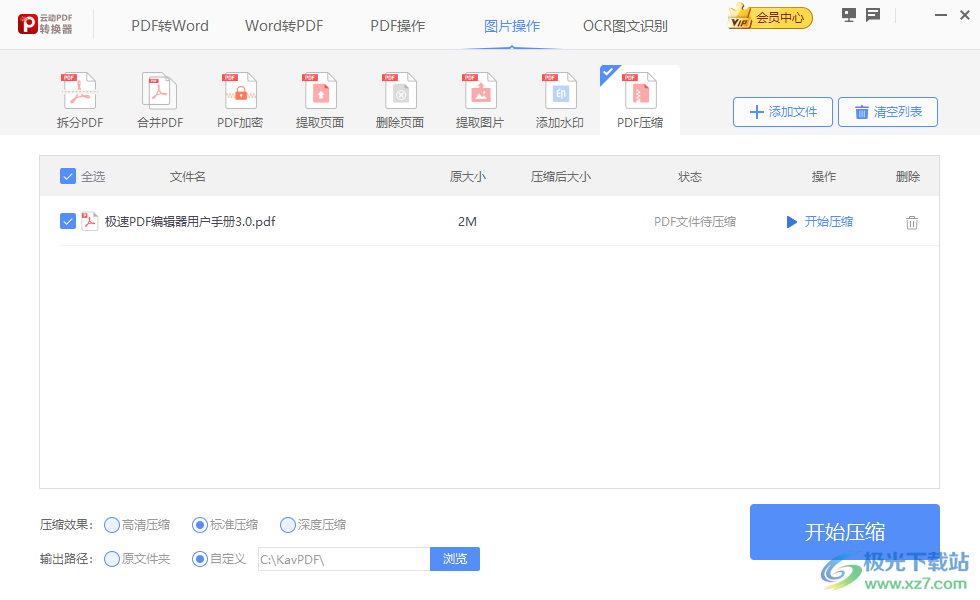980x600 pixels.
Task: Click the 文件名 column header
Action: pos(188,177)
